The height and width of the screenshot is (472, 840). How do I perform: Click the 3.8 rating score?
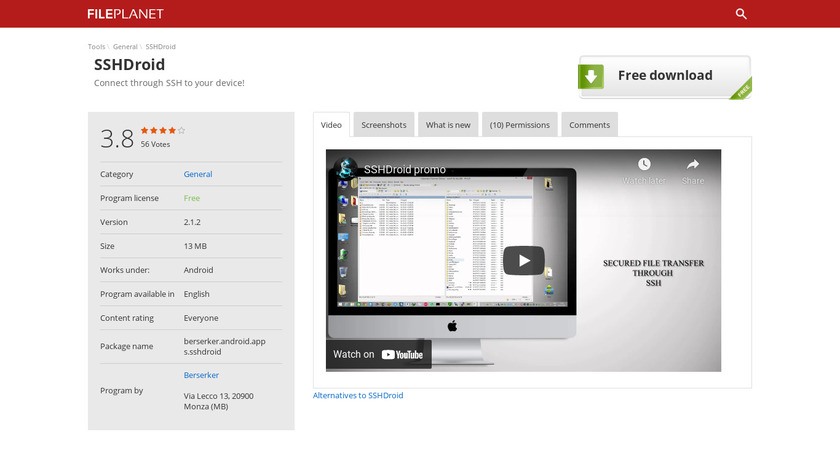click(117, 139)
